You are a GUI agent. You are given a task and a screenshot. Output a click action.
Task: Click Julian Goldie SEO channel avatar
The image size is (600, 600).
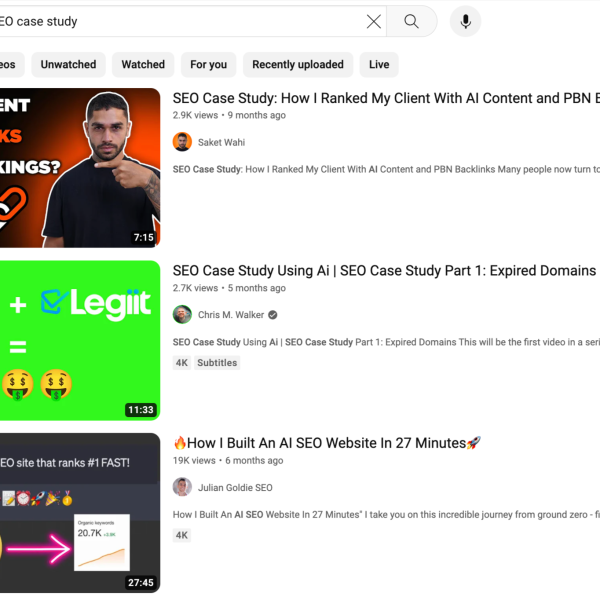[x=182, y=487]
